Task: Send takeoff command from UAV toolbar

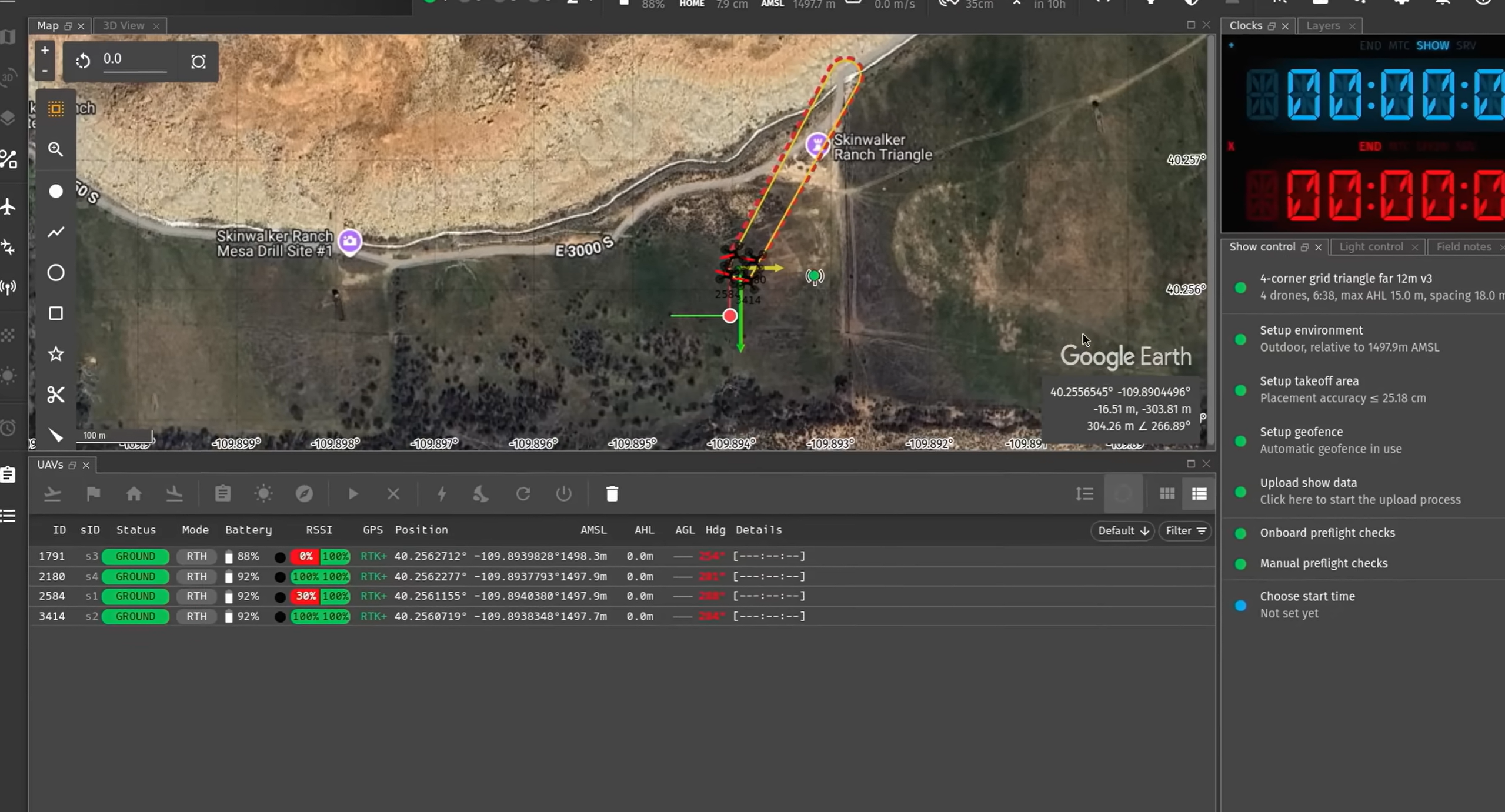Action: pos(53,494)
